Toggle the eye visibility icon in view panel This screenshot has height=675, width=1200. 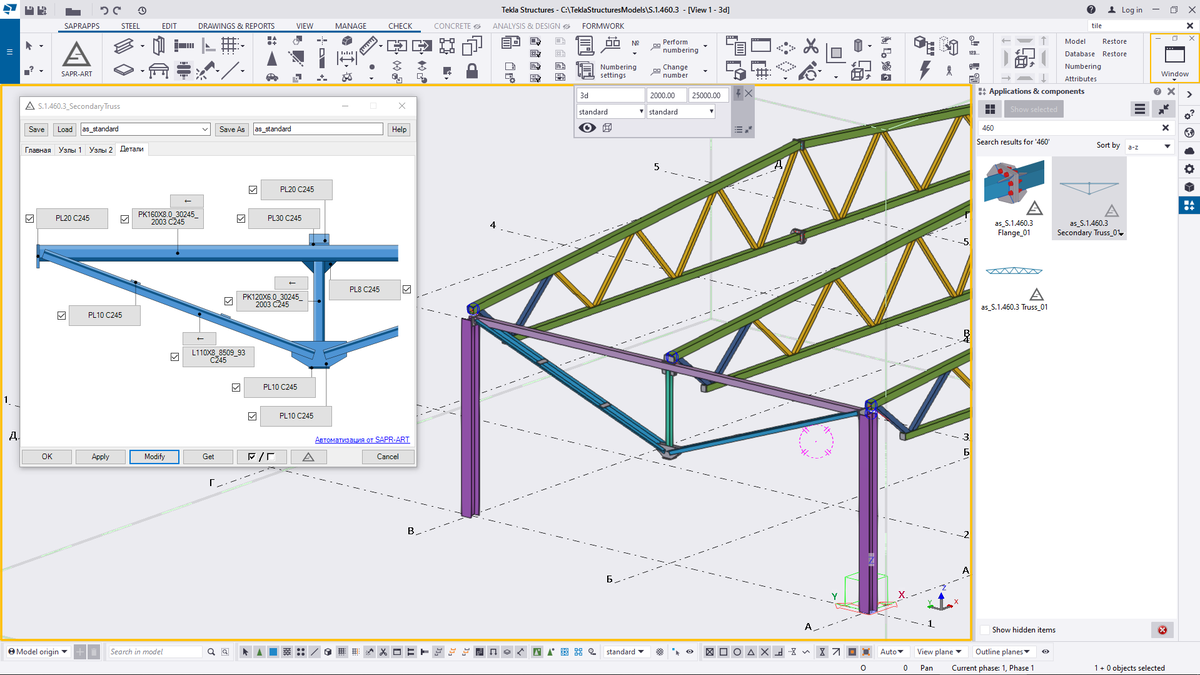point(587,128)
